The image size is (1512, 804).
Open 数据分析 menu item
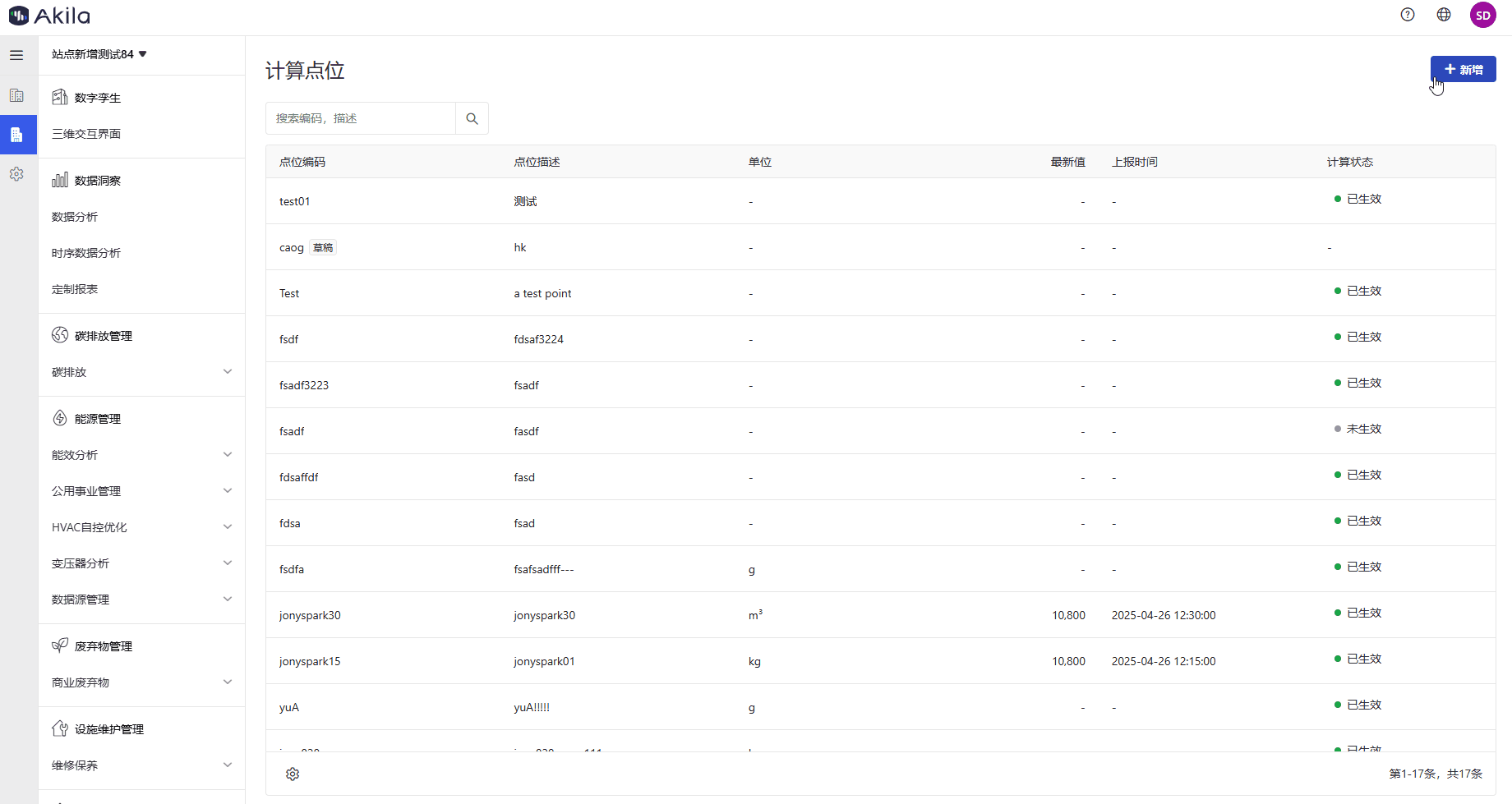(x=75, y=217)
